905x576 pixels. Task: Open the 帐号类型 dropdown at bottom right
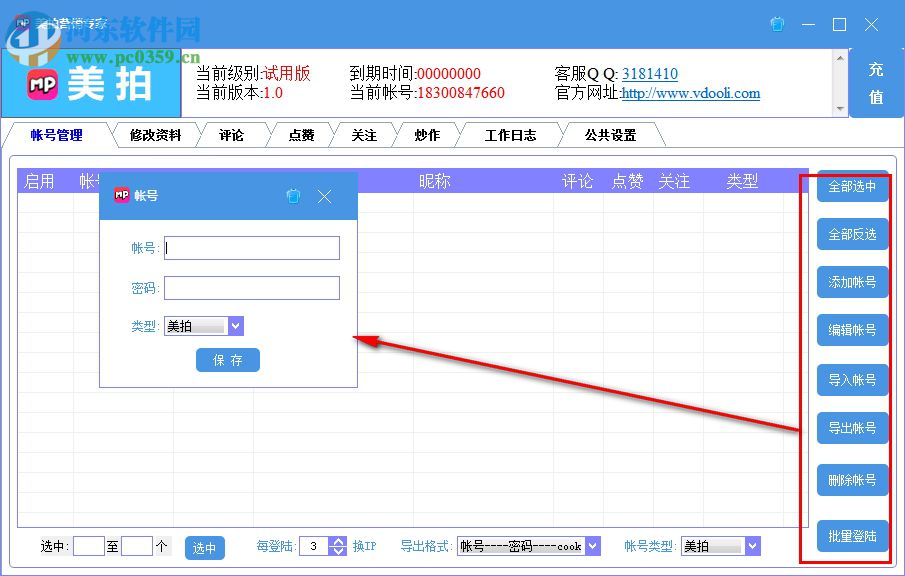750,545
